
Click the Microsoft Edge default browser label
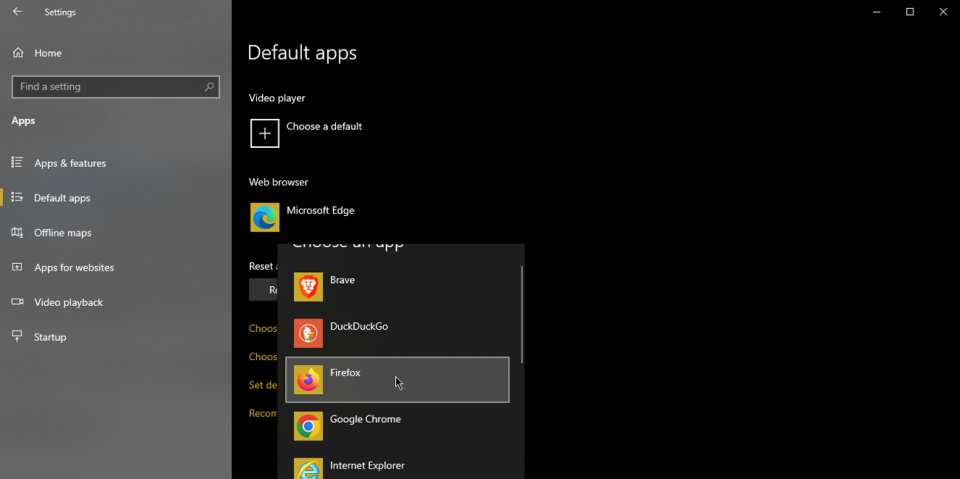pyautogui.click(x=320, y=211)
